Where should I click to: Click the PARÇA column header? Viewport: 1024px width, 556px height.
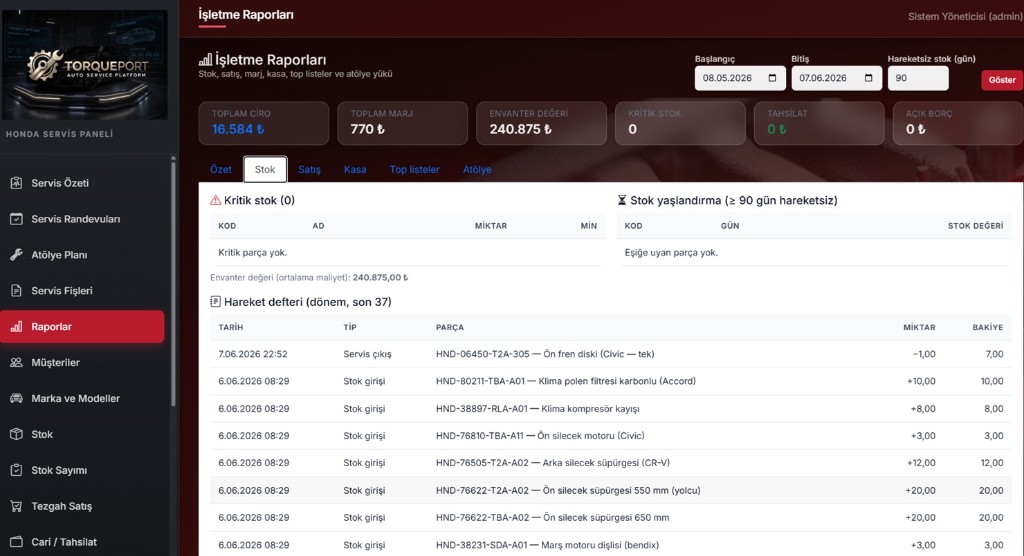tap(450, 327)
